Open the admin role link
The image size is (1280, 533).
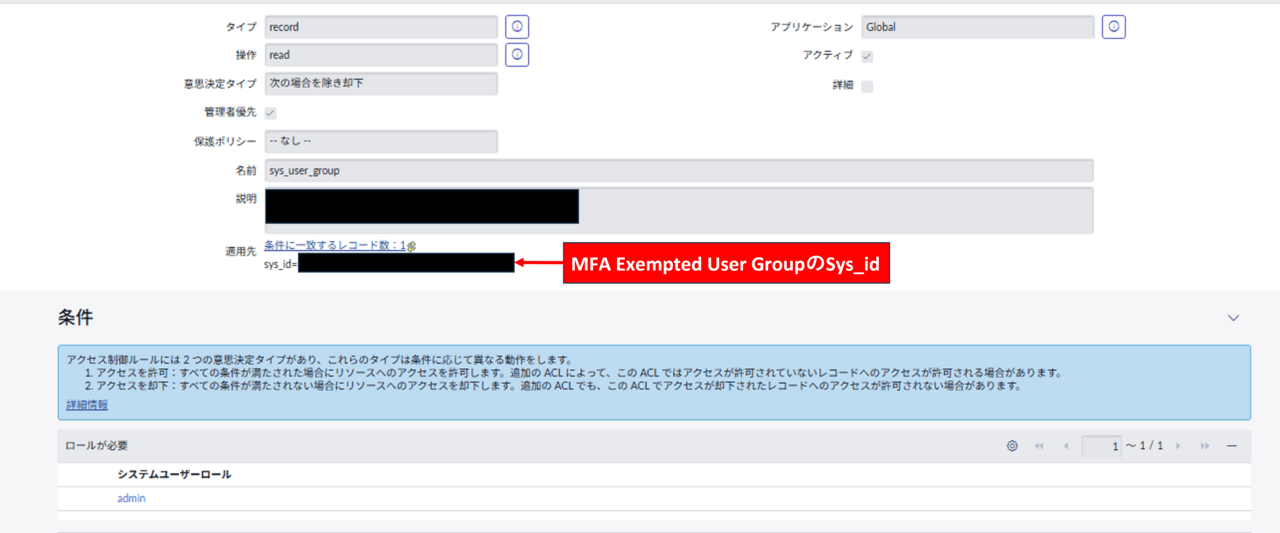131,498
